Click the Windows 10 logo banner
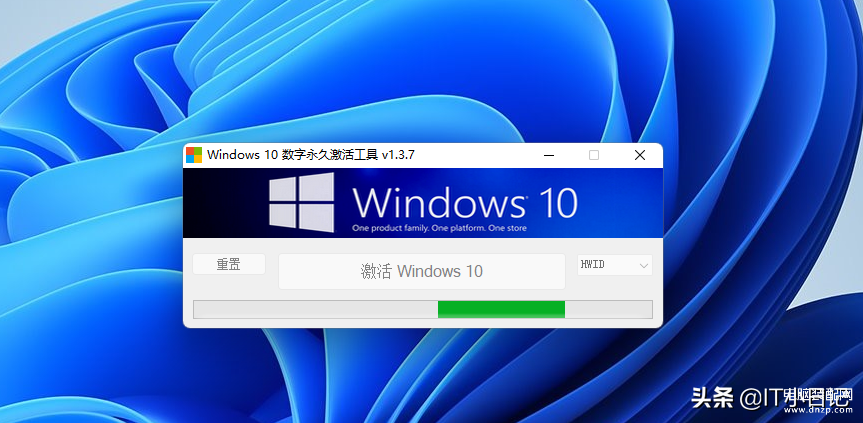The width and height of the screenshot is (863, 423). (x=423, y=203)
